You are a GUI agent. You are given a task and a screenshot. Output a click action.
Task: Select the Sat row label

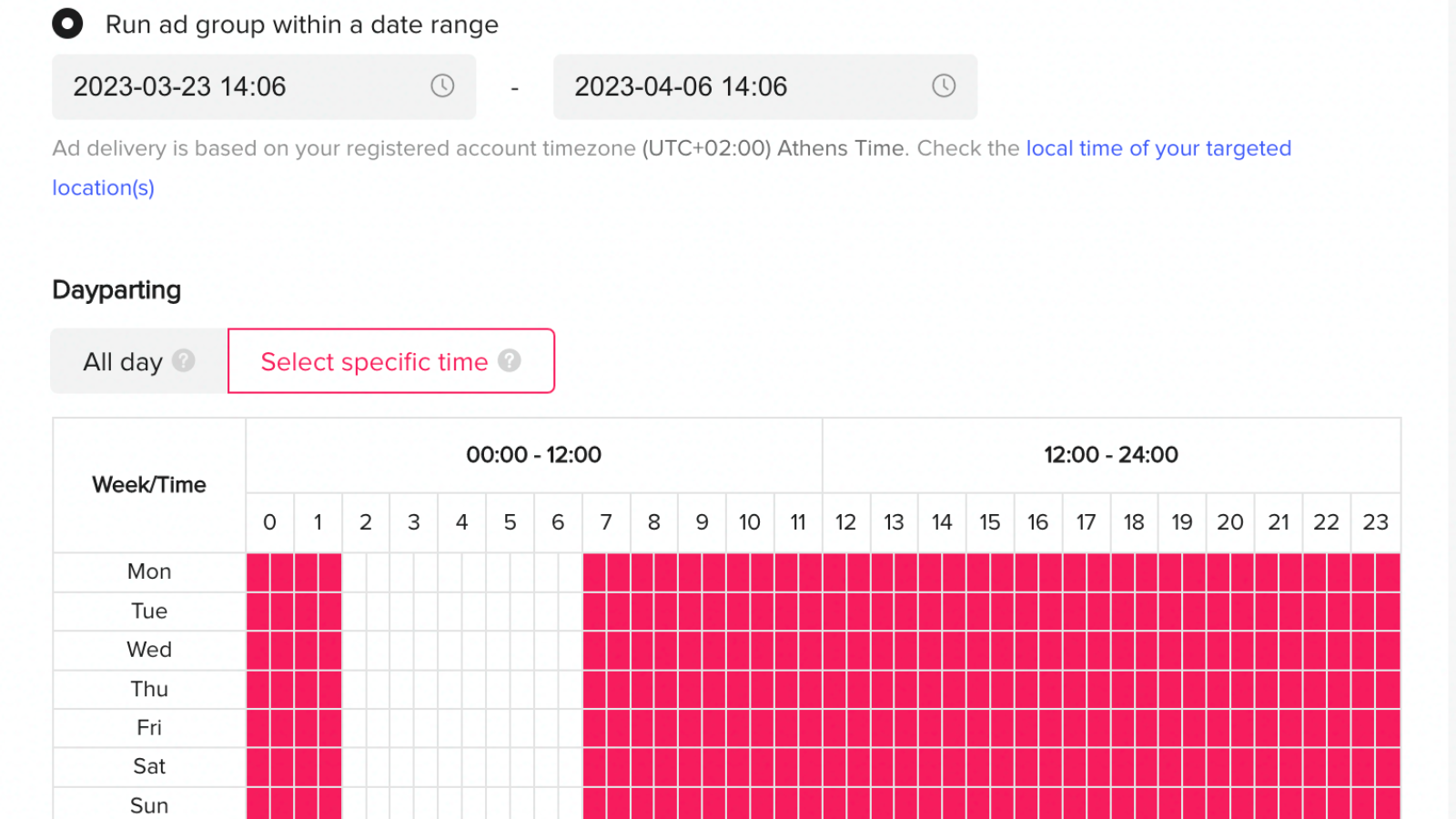click(x=149, y=766)
